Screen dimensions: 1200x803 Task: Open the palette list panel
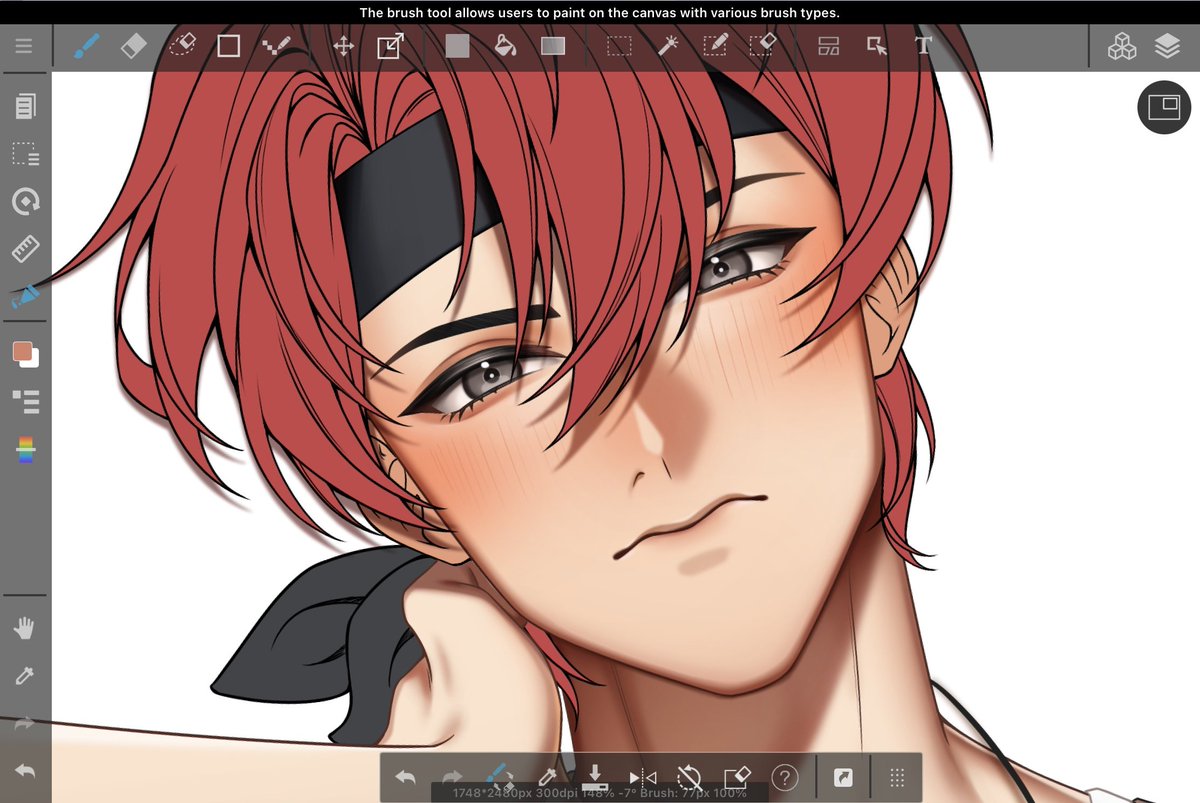pos(25,402)
